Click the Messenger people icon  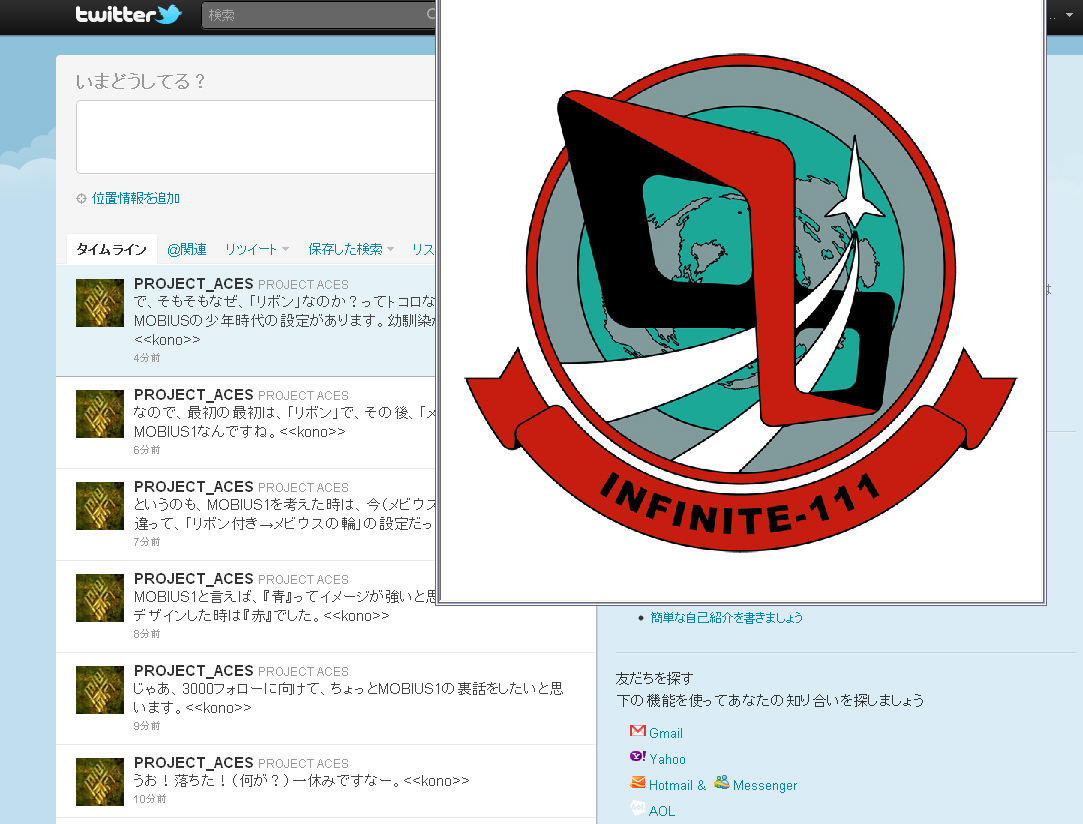[722, 783]
